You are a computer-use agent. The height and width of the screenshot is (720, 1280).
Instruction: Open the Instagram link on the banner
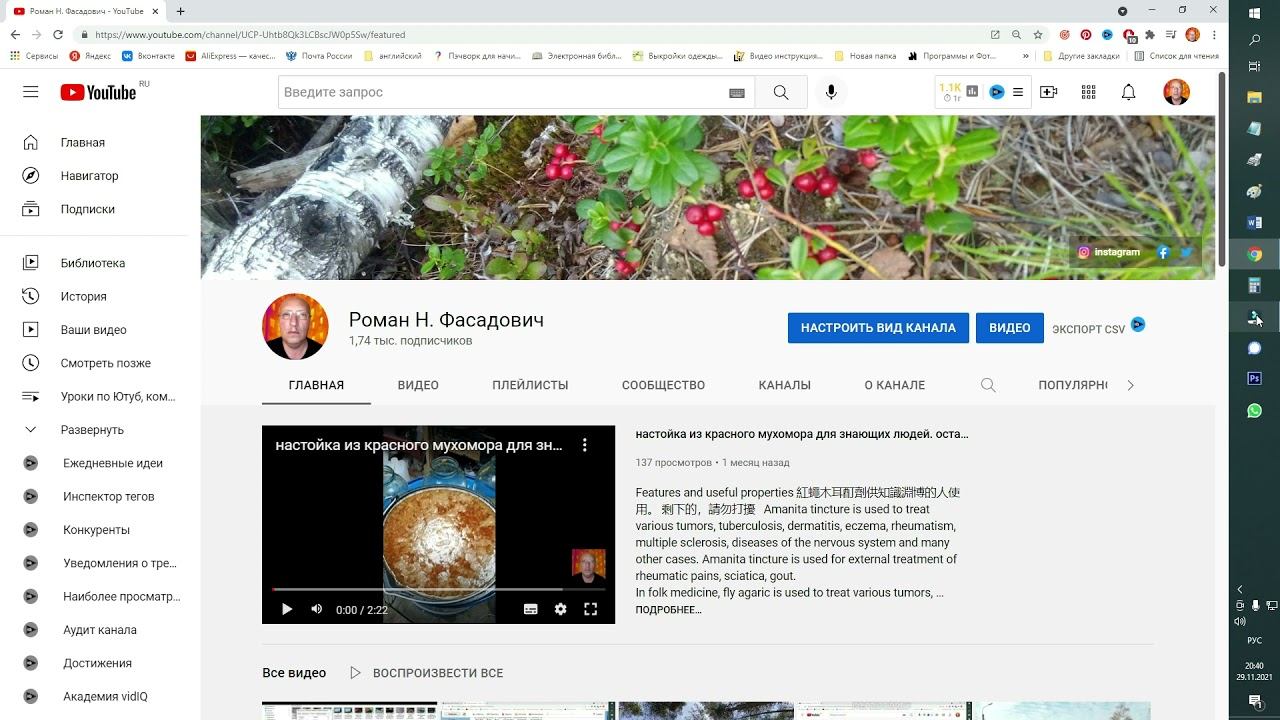tap(1109, 252)
